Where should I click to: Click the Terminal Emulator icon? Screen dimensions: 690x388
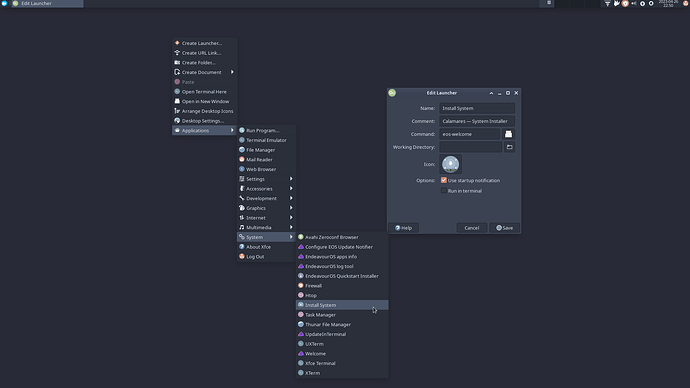[242, 140]
